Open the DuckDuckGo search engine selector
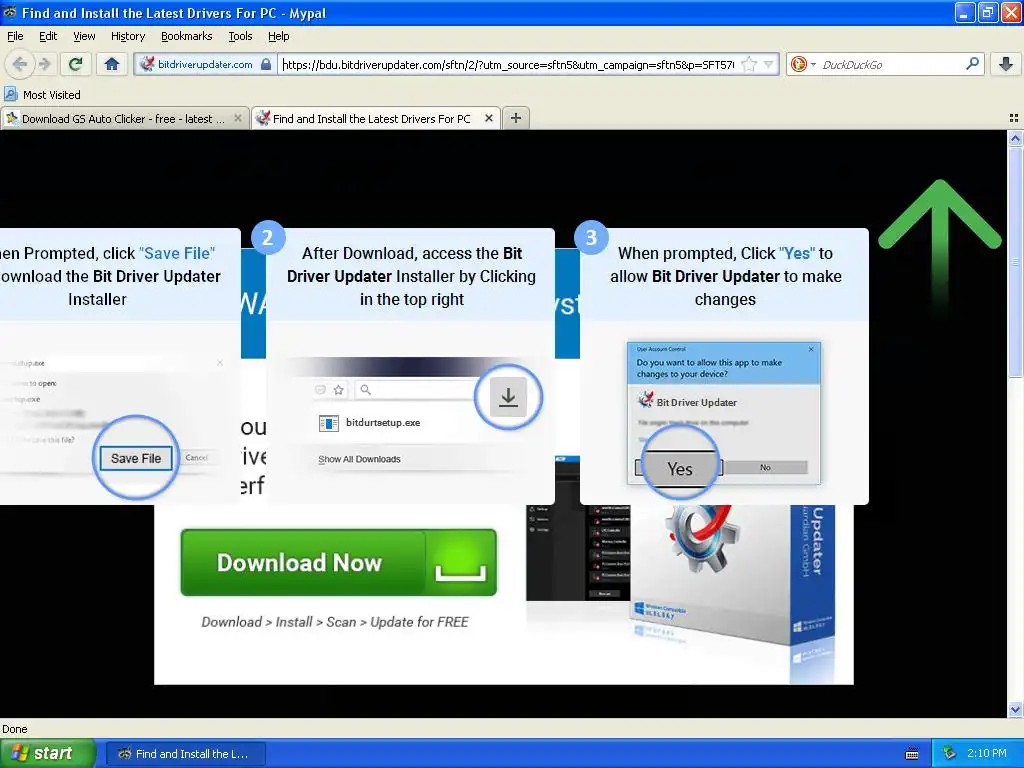The width and height of the screenshot is (1024, 768). point(803,64)
